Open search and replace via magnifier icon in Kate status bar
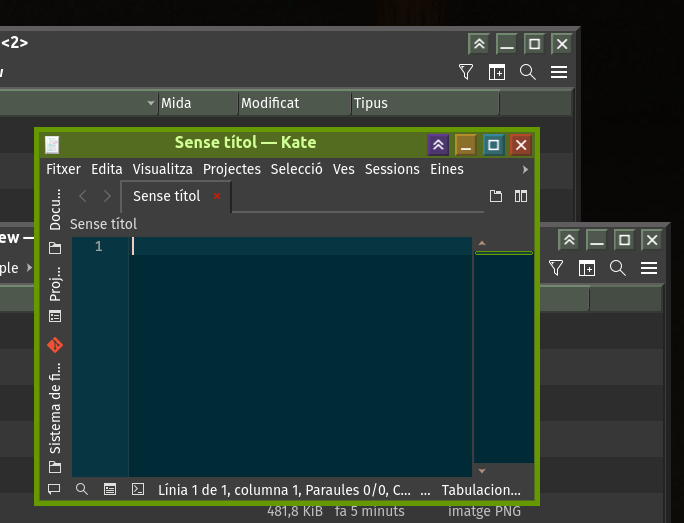This screenshot has width=684, height=523. coord(82,489)
